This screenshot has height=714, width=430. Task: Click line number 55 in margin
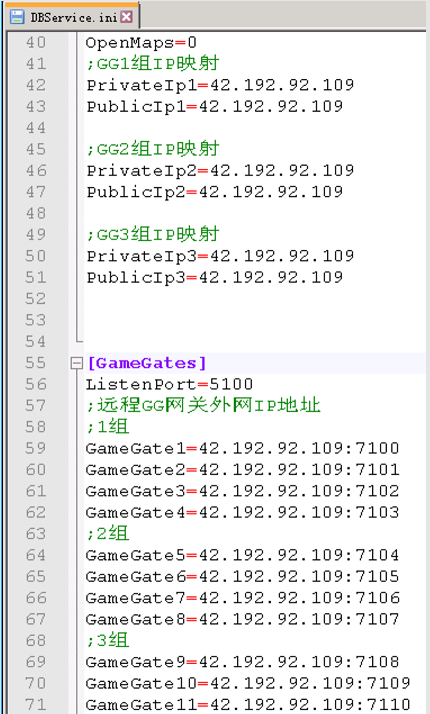[x=36, y=363]
